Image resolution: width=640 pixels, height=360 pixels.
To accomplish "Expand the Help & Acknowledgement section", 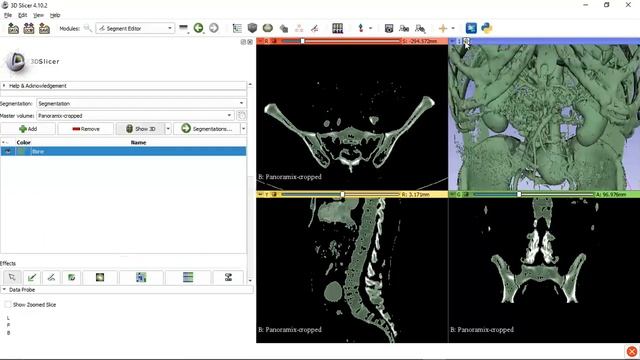I will point(123,86).
